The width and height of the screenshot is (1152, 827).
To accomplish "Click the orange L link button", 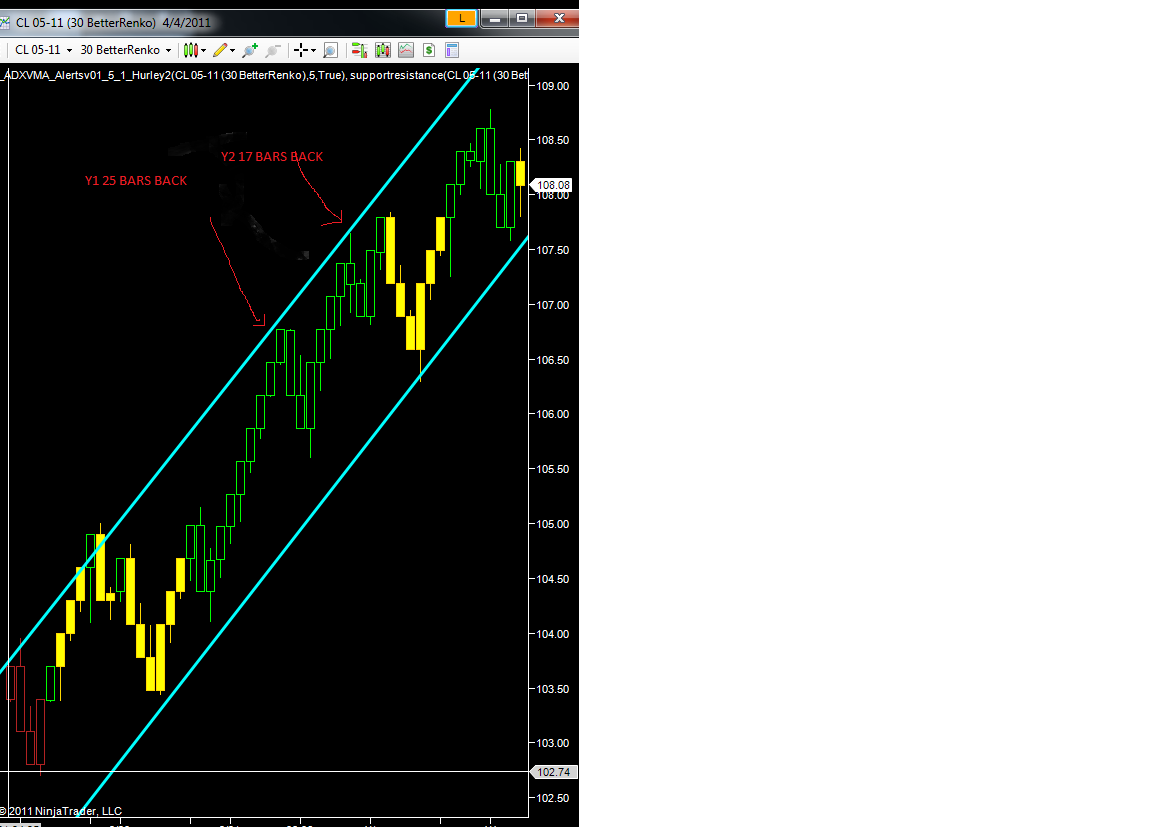I will click(x=461, y=18).
